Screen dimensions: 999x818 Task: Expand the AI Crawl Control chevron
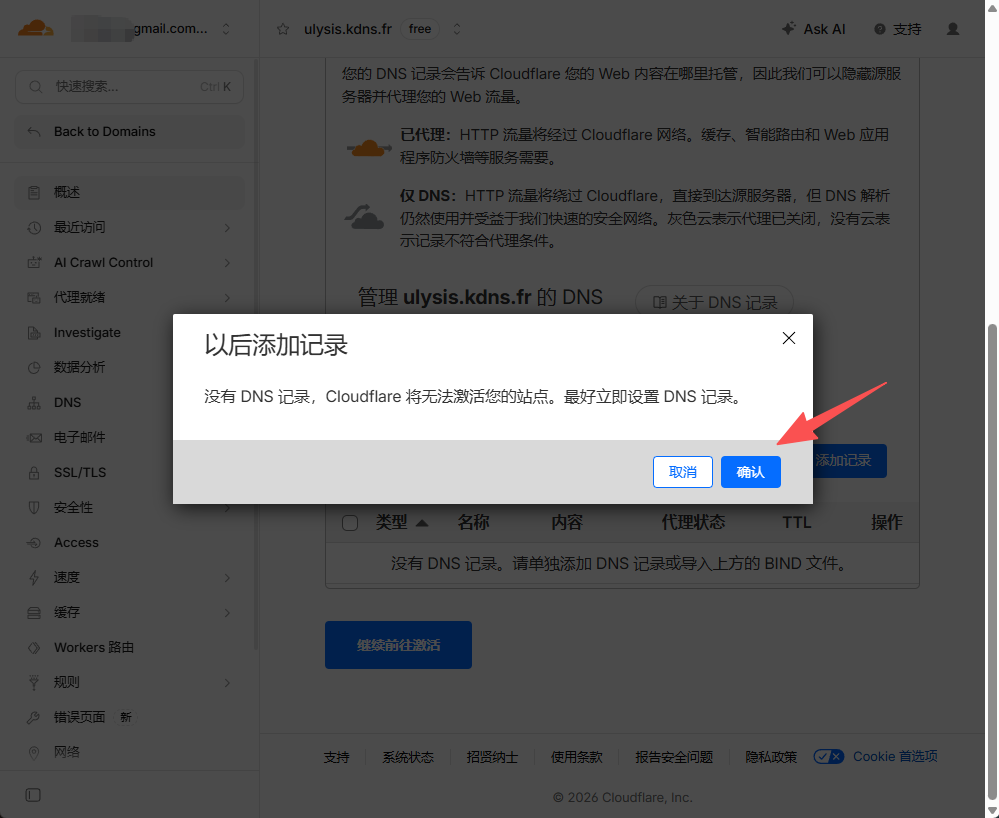(x=227, y=262)
